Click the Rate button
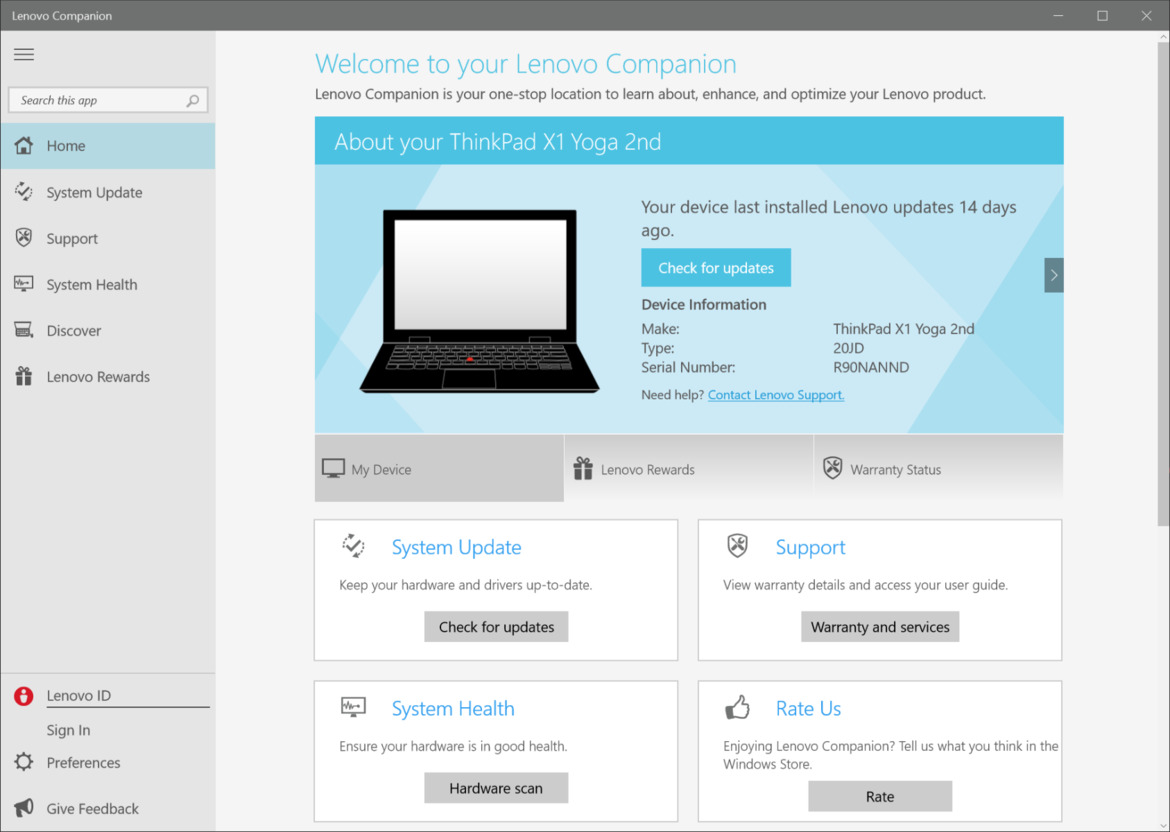The height and width of the screenshot is (832, 1170). [x=880, y=796]
